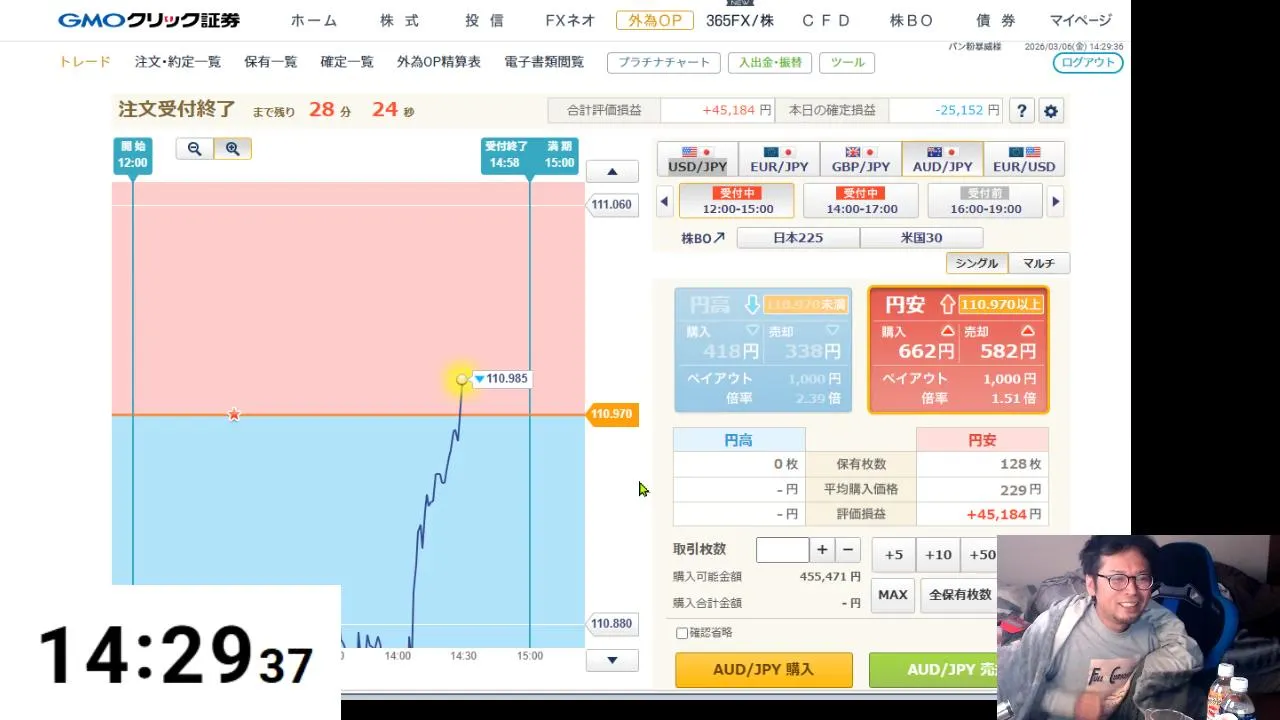The height and width of the screenshot is (720, 1280).
Task: Choose the 16:00-19:00 round
Action: point(985,201)
